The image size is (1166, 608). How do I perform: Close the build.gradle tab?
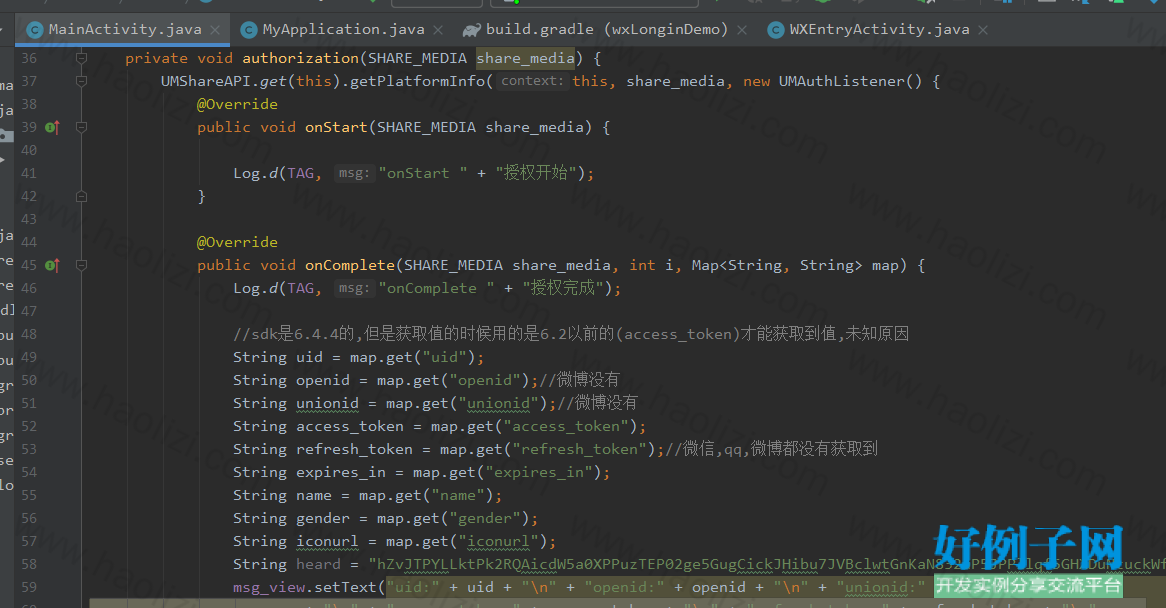pos(742,30)
